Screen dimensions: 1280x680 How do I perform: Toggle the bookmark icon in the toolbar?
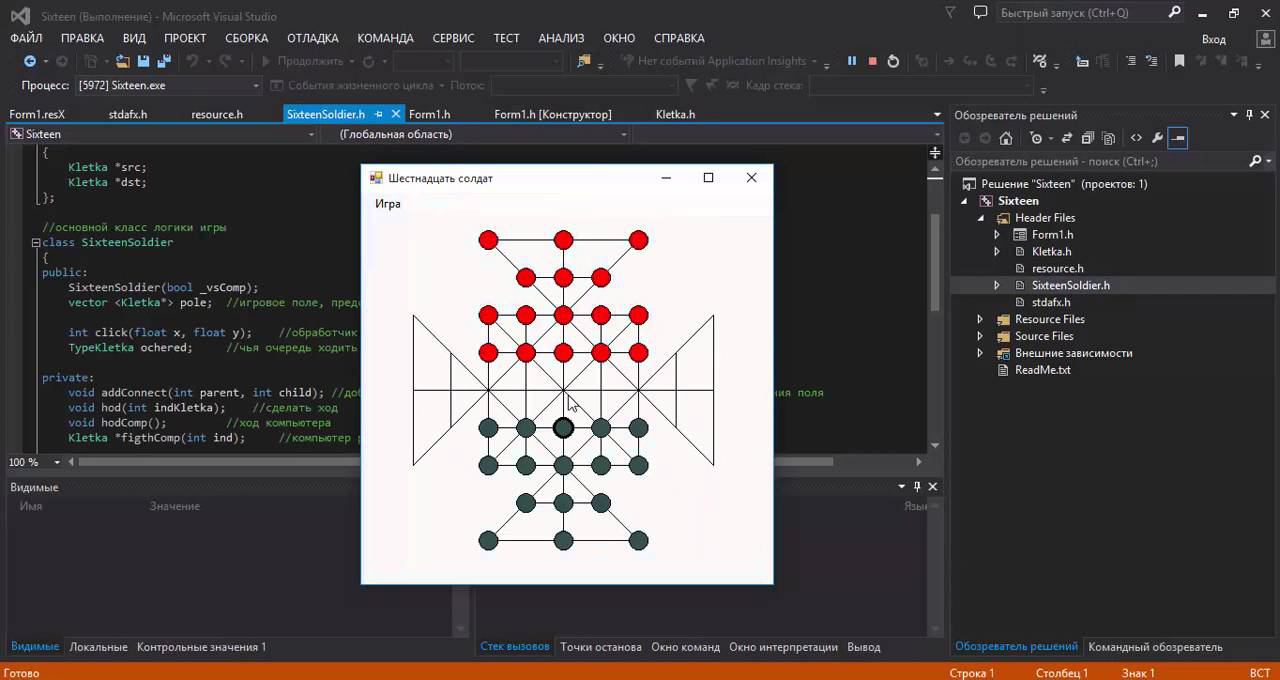click(1179, 61)
